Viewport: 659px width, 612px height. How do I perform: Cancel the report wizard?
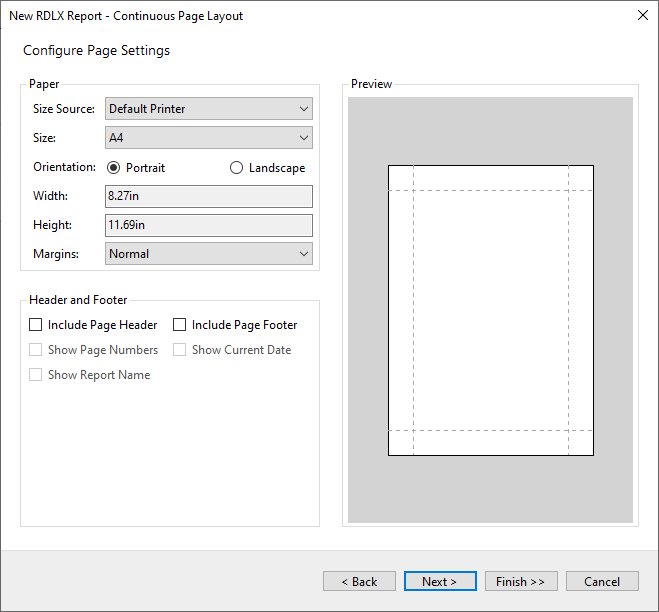tap(602, 581)
